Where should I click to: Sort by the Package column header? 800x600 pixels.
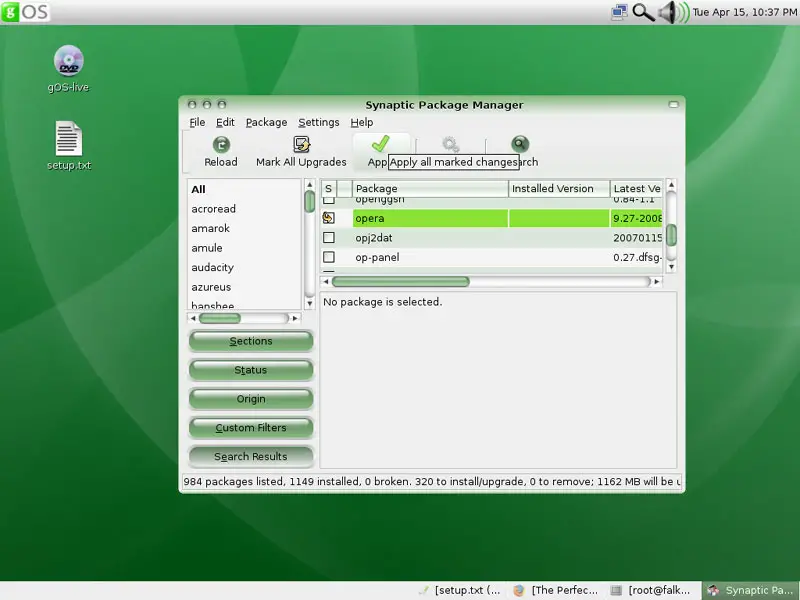click(430, 189)
